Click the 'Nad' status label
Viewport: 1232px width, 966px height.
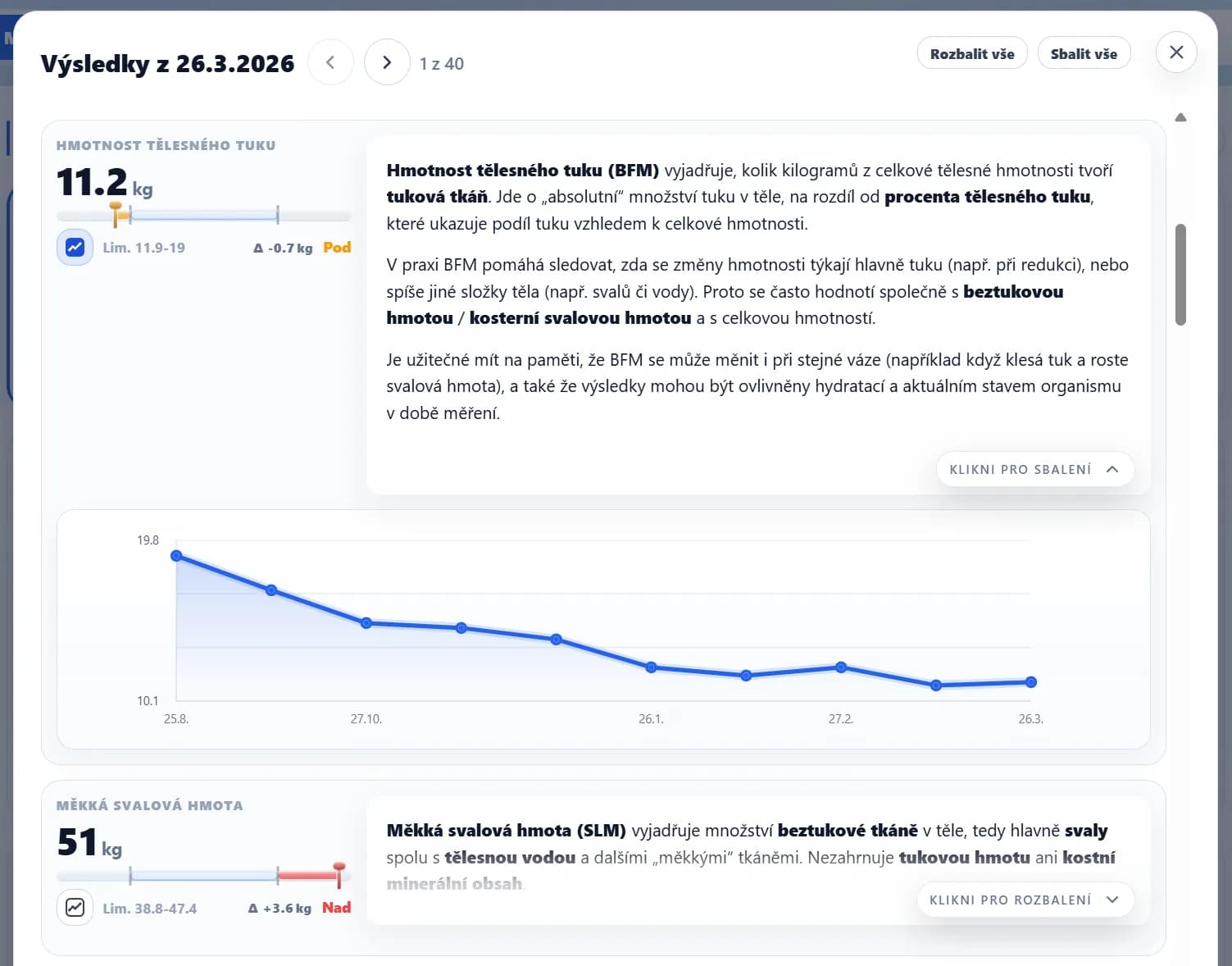coord(336,908)
